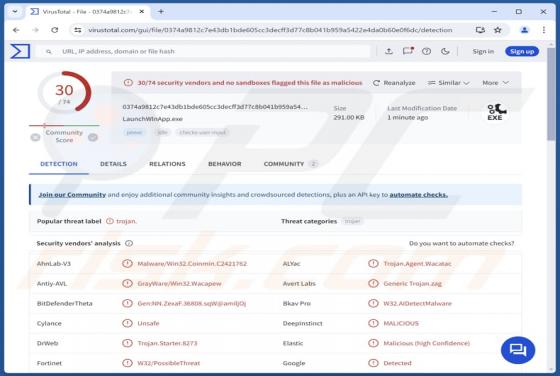Click BitDefenderTheta detection warning icon
This screenshot has height=376, width=560.
[x=127, y=303]
